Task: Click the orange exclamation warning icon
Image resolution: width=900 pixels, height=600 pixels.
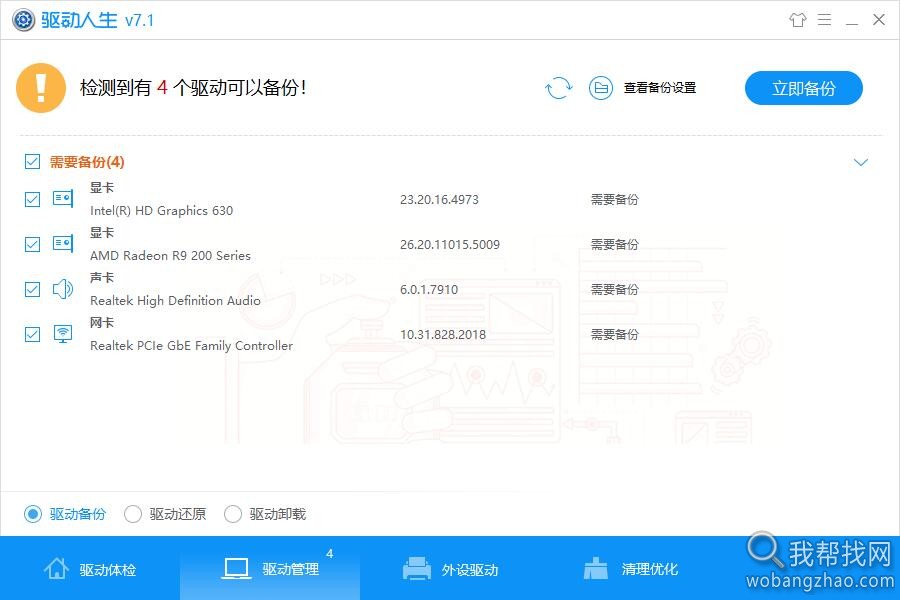Action: (x=41, y=88)
